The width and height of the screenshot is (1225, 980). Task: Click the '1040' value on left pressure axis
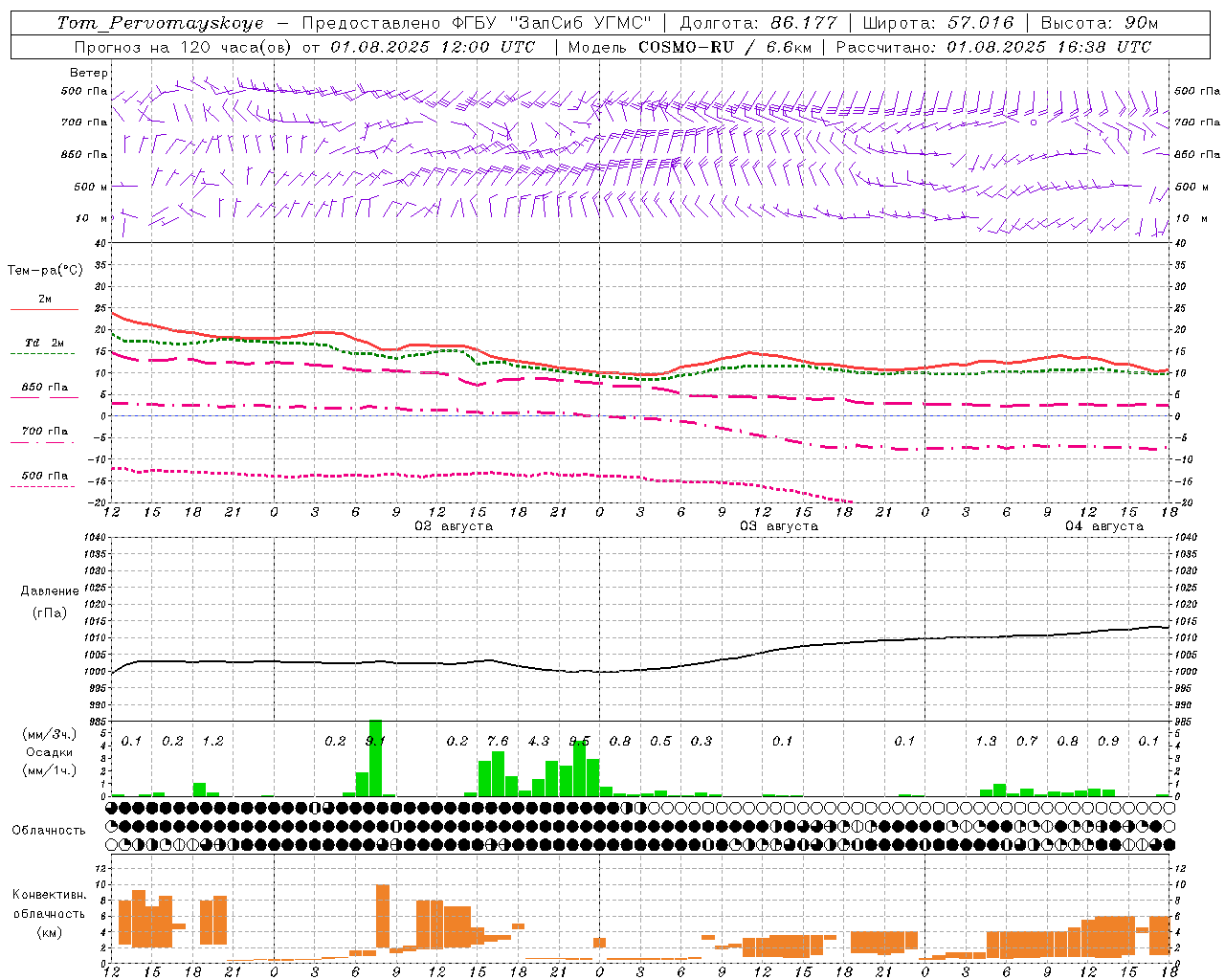pos(95,538)
